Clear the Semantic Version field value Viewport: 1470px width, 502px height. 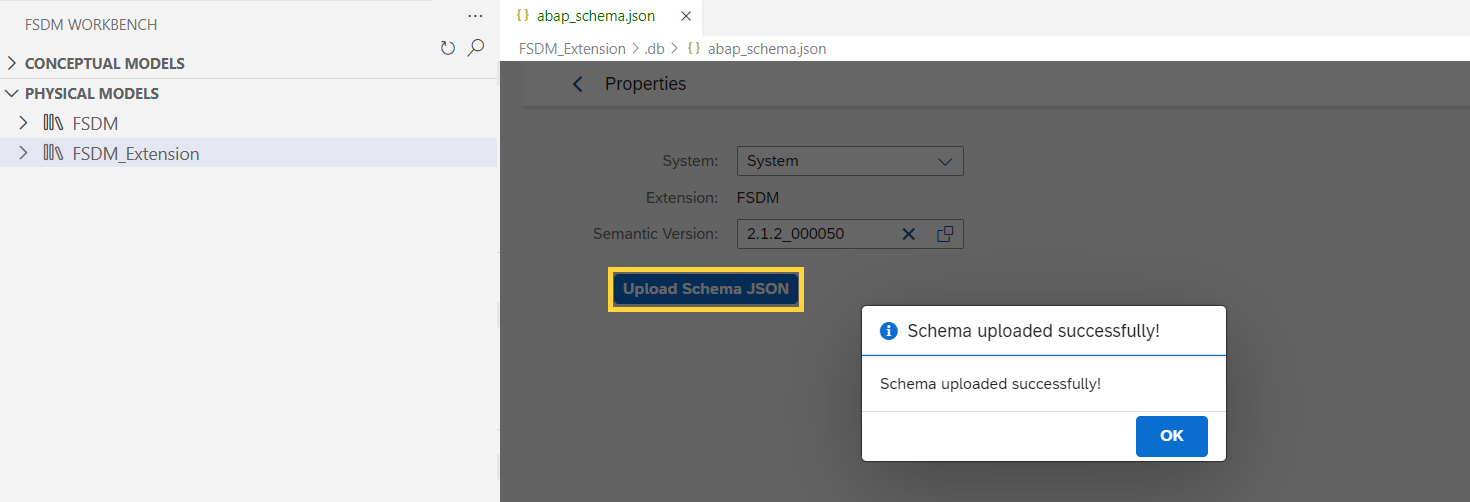909,234
